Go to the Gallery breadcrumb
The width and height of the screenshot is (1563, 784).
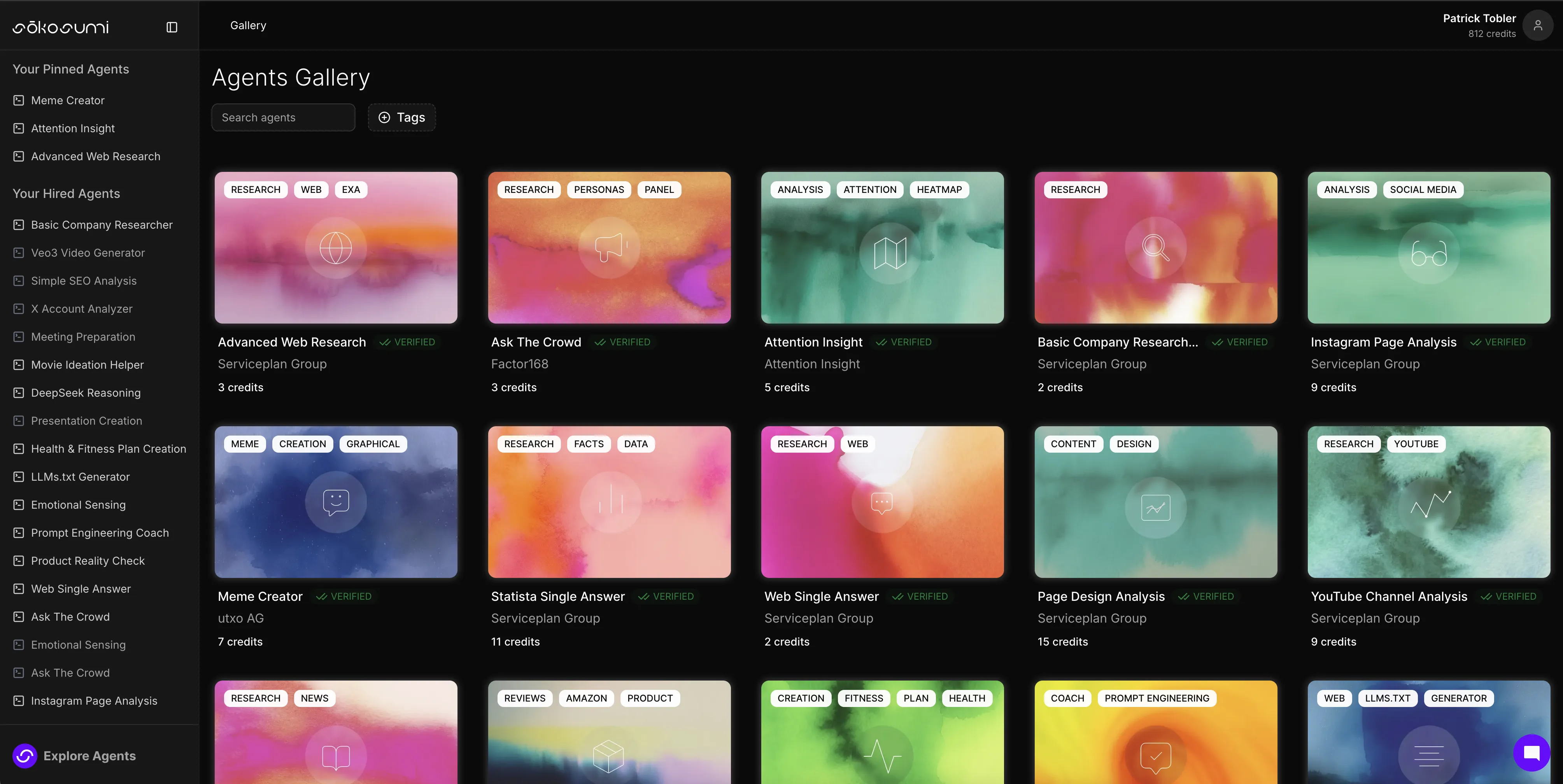pyautogui.click(x=248, y=26)
